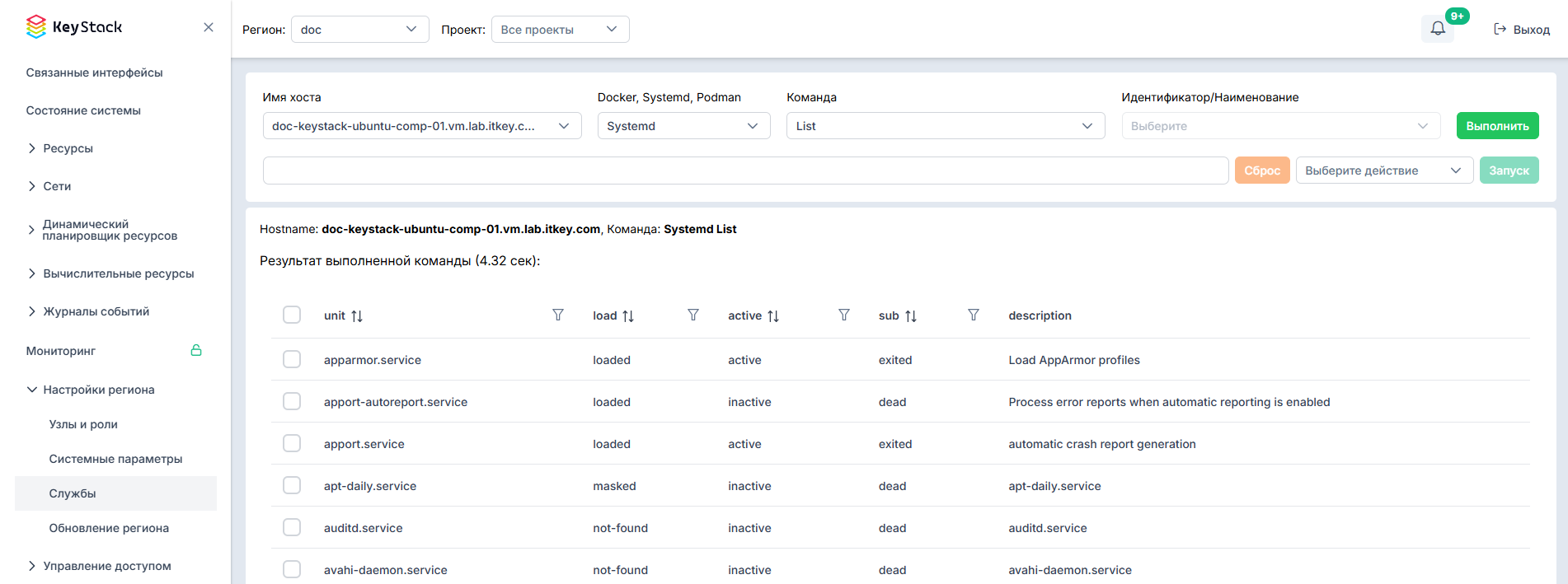The width and height of the screenshot is (1568, 584).
Task: Open the Проект dropdown showing Все проекты
Action: tap(560, 30)
